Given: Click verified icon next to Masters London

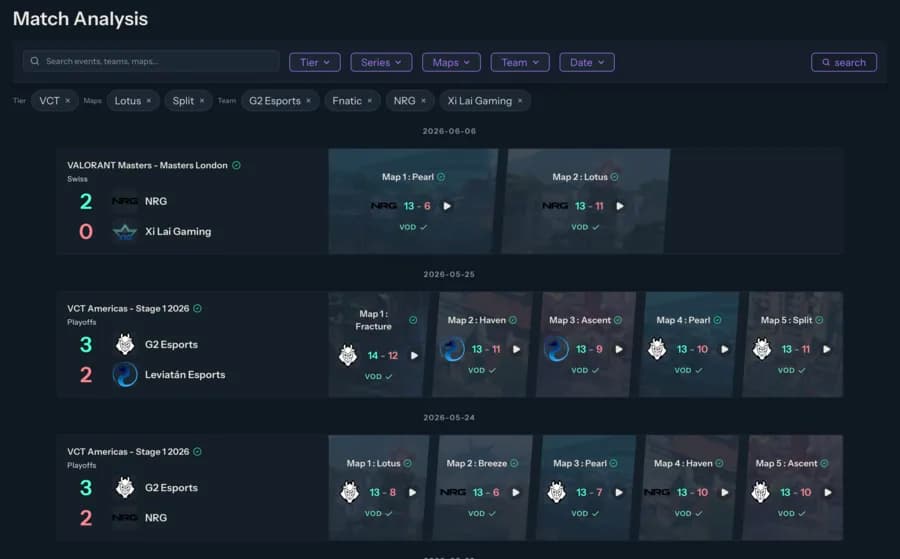Looking at the screenshot, I should (x=236, y=165).
